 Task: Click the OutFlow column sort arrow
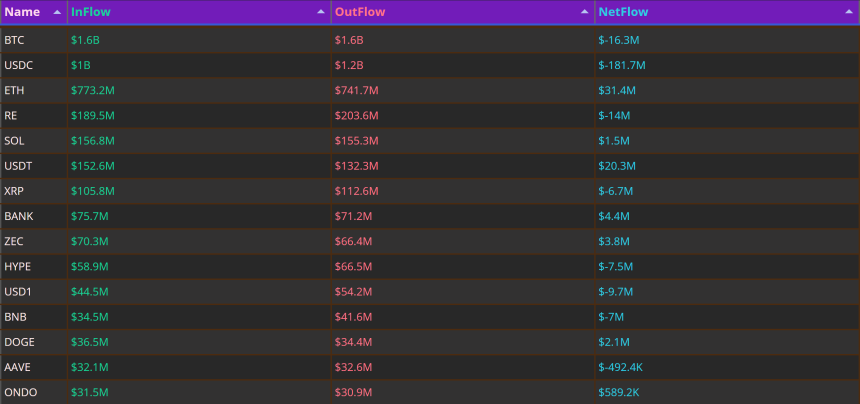pyautogui.click(x=585, y=12)
